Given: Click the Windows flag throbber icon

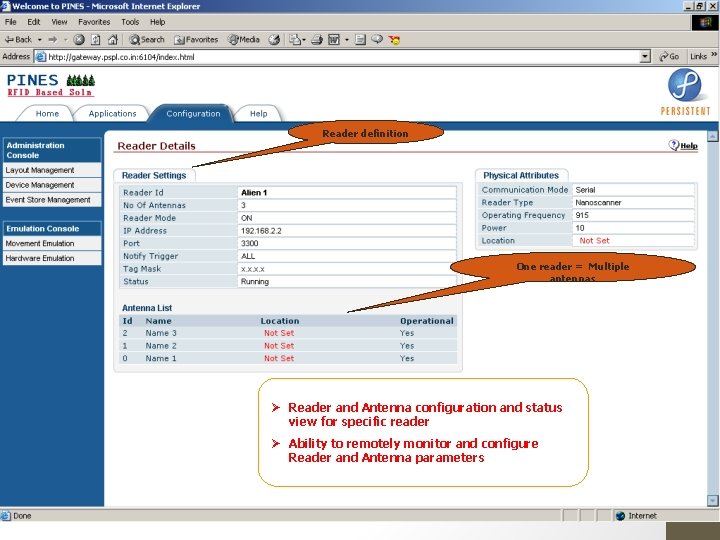Looking at the screenshot, I should [x=705, y=22].
